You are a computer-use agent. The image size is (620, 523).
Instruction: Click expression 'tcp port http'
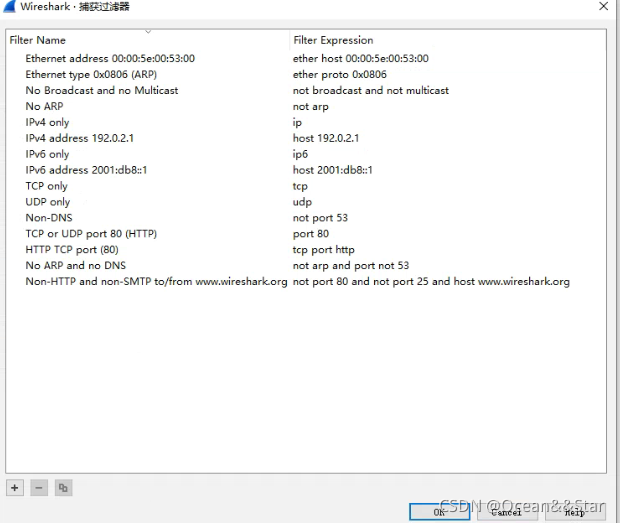pyautogui.click(x=323, y=250)
